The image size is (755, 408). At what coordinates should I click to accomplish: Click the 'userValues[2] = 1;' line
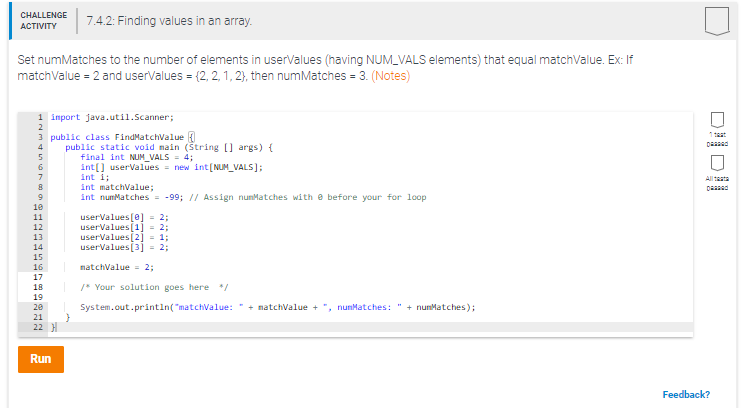(124, 237)
